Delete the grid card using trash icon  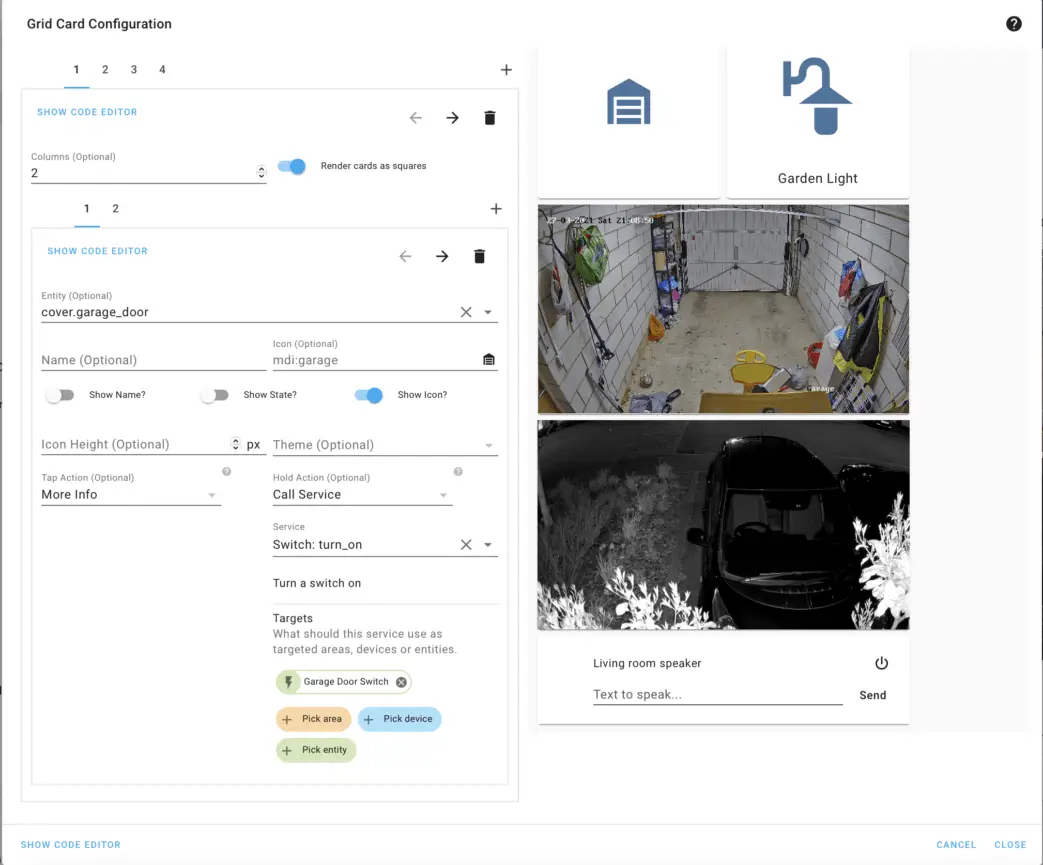click(490, 117)
